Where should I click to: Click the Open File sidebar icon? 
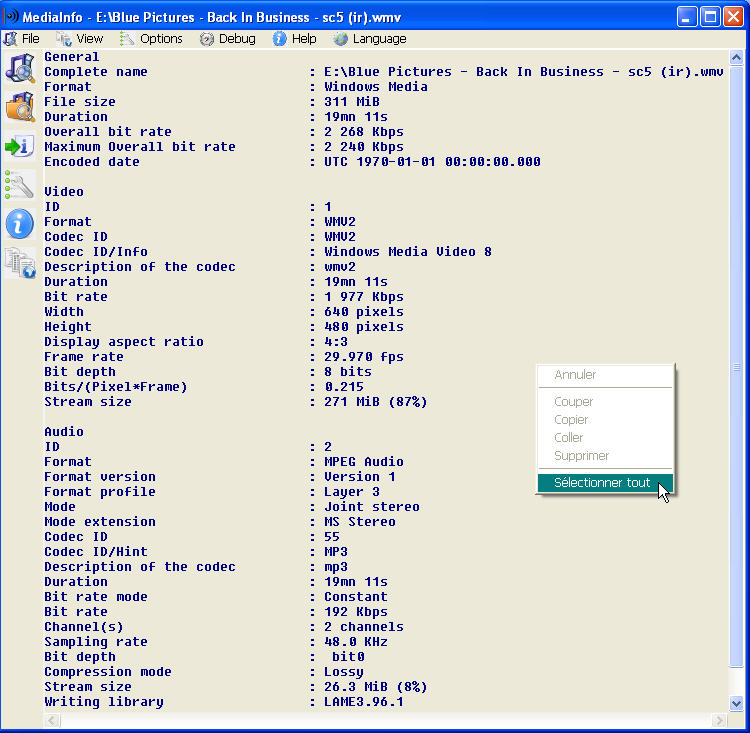[20, 69]
